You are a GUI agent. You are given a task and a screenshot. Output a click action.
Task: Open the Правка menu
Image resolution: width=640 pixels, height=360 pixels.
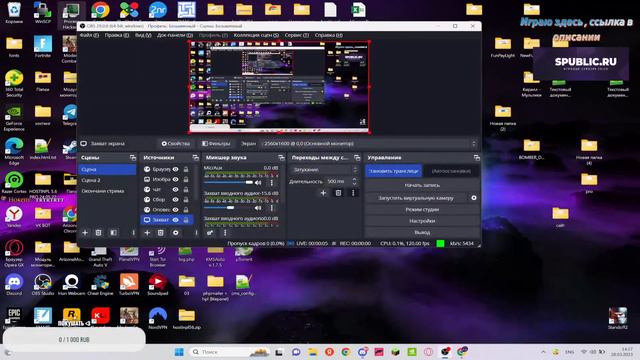[117, 35]
